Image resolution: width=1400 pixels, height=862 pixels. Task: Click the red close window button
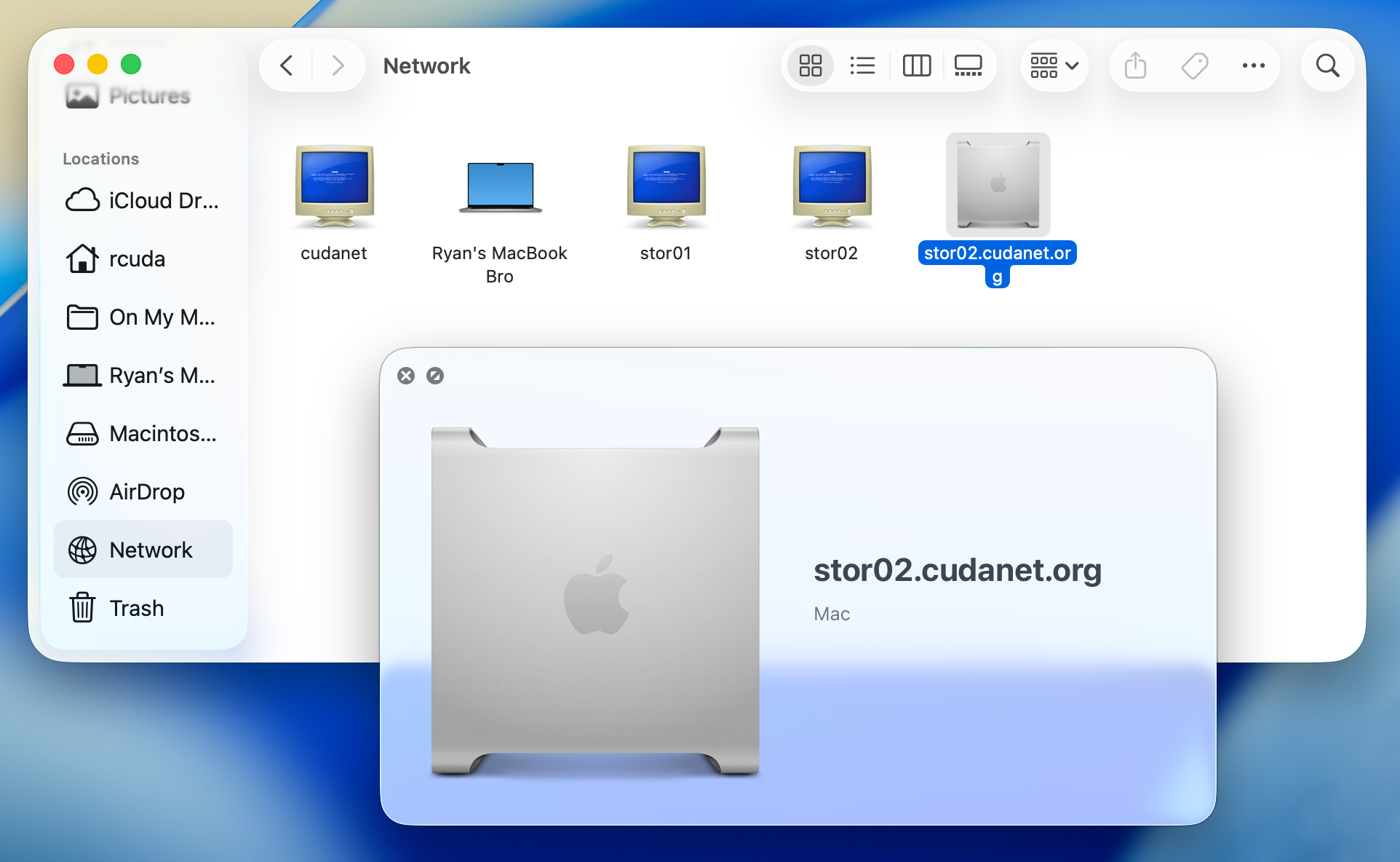(64, 65)
